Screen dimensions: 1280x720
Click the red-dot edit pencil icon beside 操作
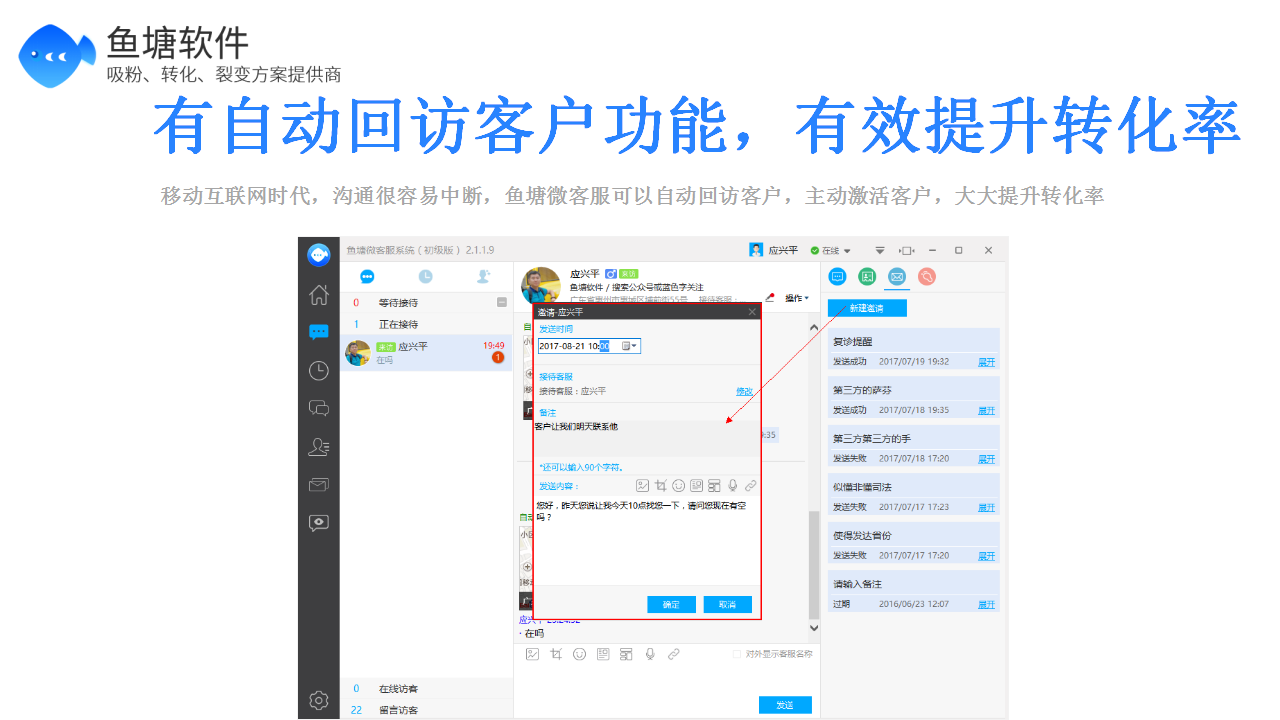point(770,297)
